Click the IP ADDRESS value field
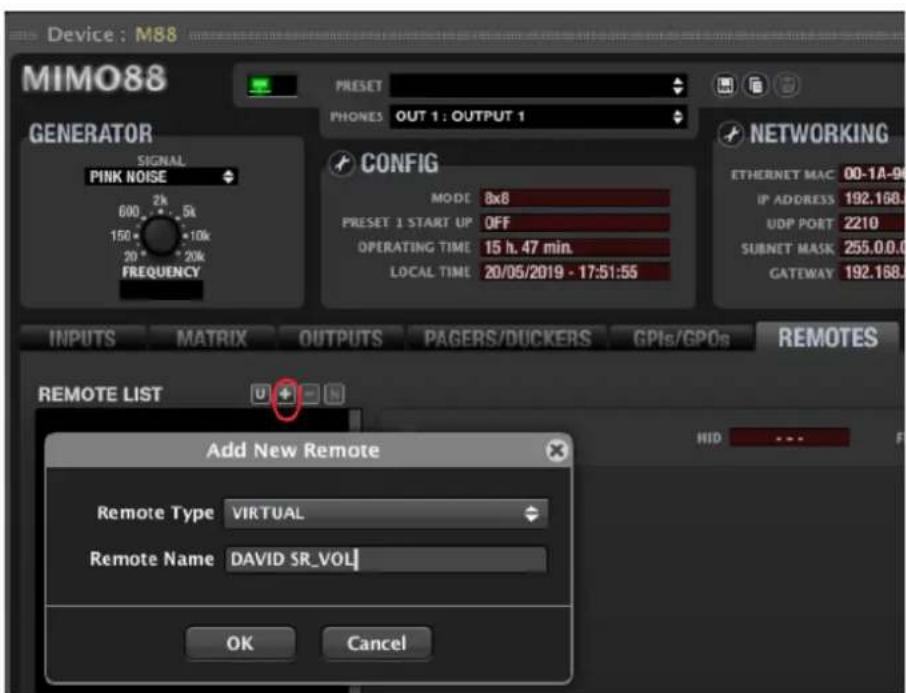906x693 pixels. [x=872, y=199]
